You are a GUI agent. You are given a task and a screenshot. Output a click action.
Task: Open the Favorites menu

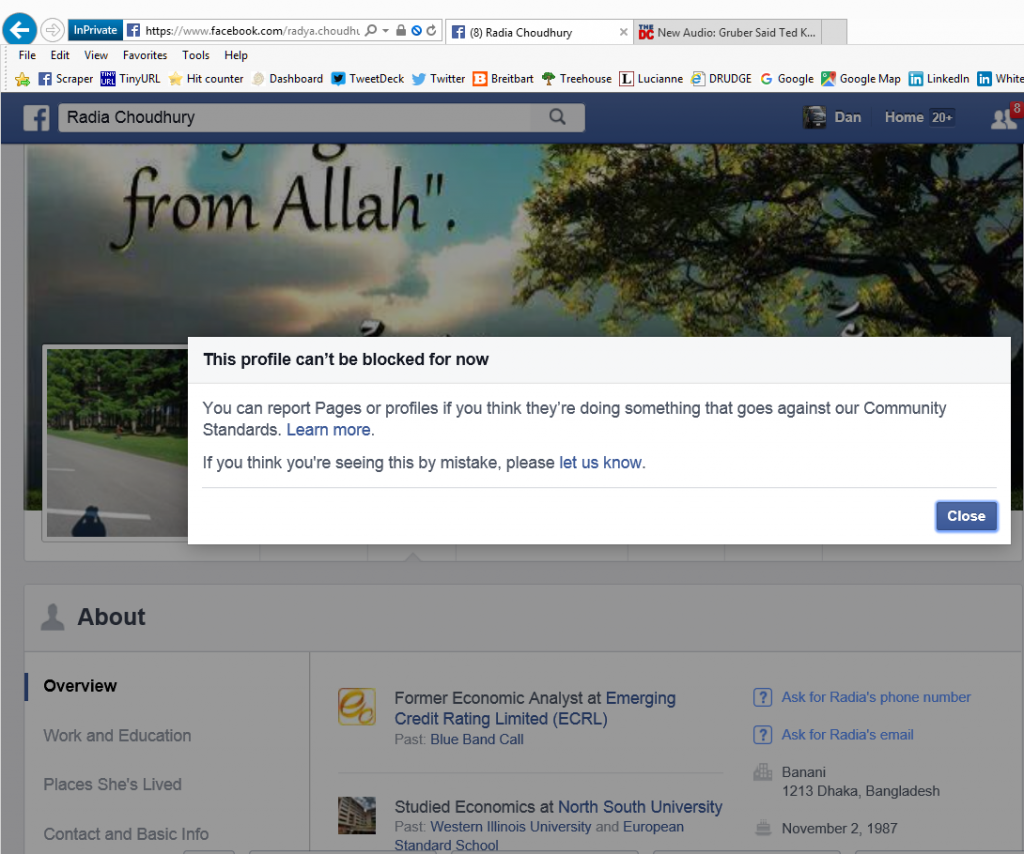(x=145, y=55)
